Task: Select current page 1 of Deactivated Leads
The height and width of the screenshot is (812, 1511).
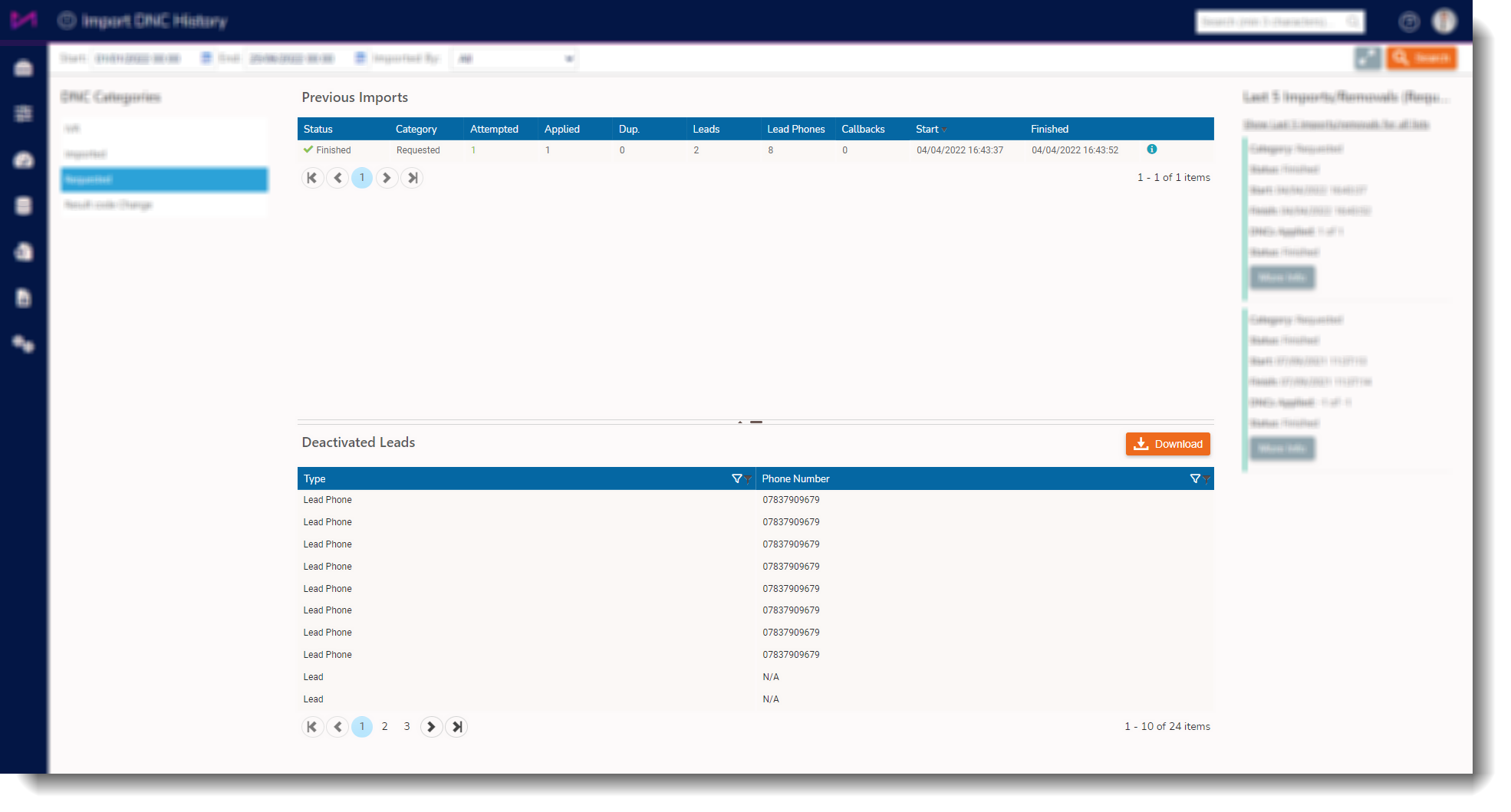Action: [x=362, y=727]
